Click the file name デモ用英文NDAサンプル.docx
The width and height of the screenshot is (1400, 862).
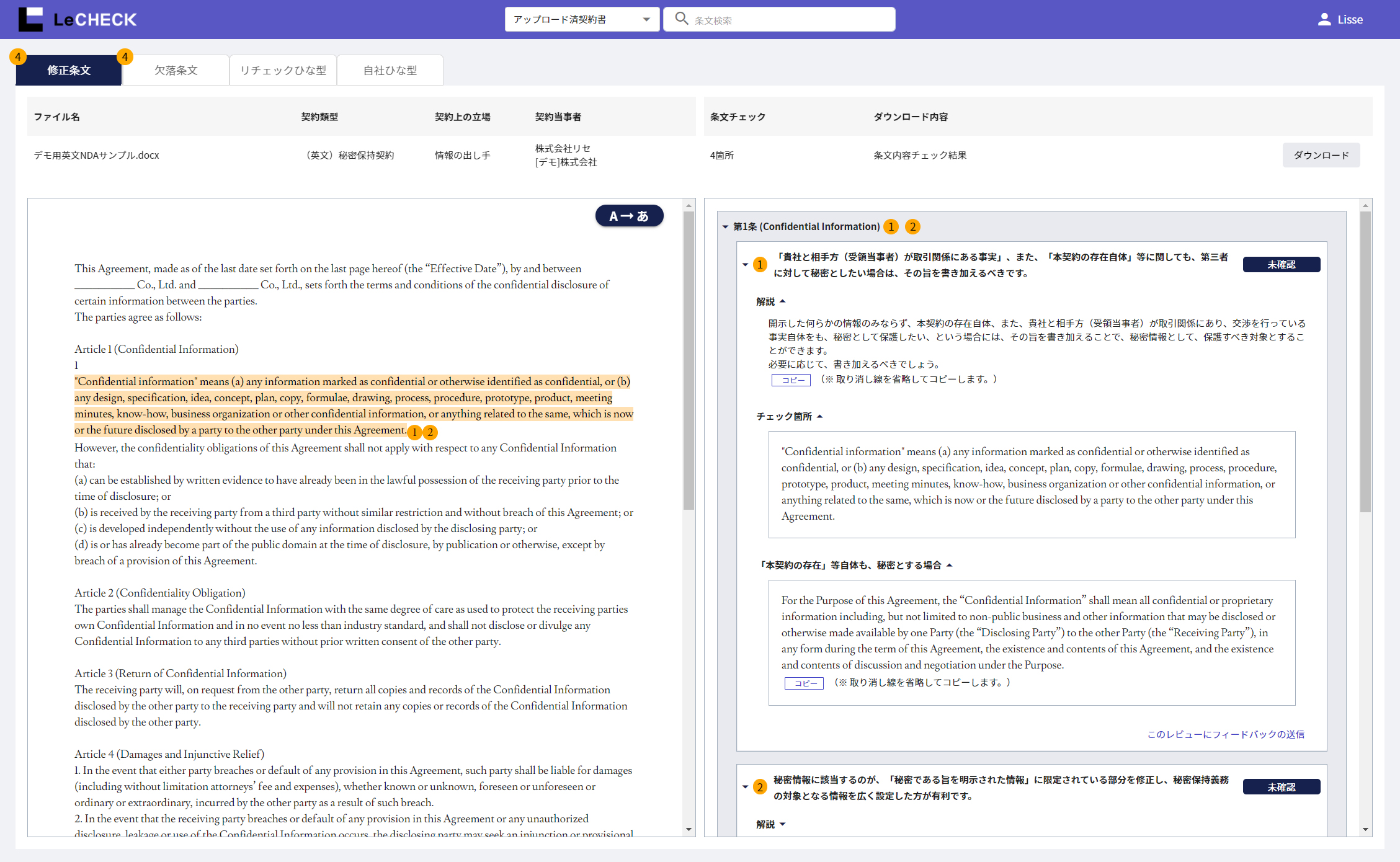97,155
